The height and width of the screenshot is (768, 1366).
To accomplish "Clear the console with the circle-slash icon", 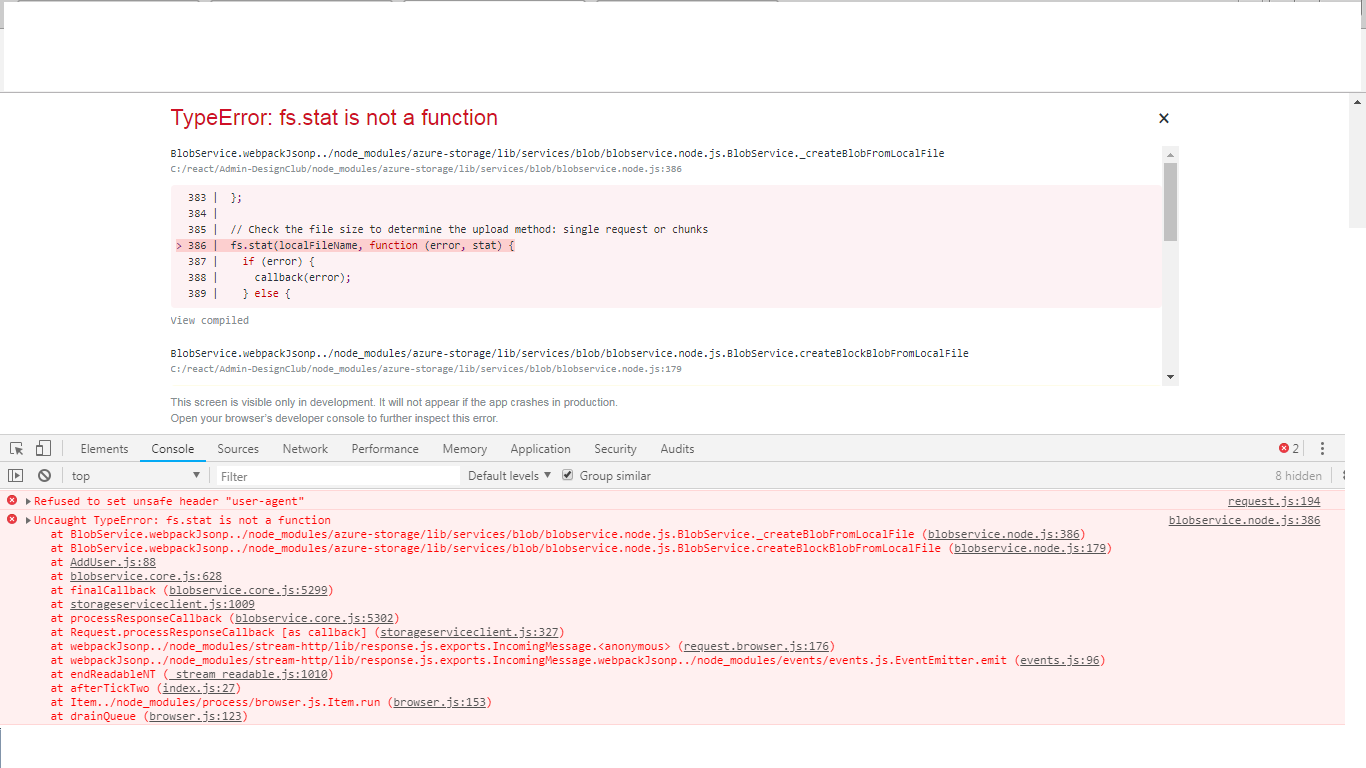I will pyautogui.click(x=43, y=475).
